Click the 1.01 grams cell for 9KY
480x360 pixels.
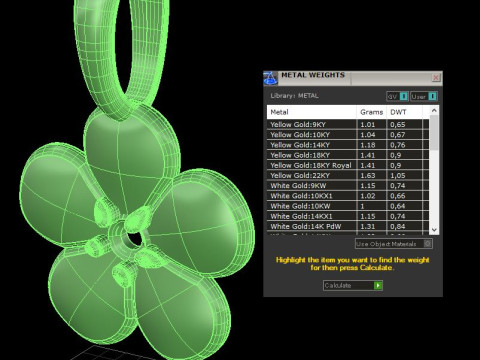coord(371,124)
